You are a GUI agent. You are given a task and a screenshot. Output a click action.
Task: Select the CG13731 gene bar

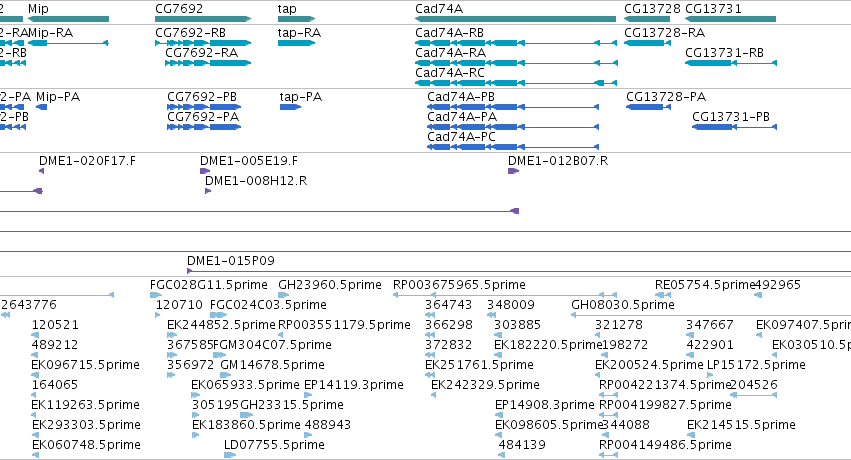click(731, 19)
